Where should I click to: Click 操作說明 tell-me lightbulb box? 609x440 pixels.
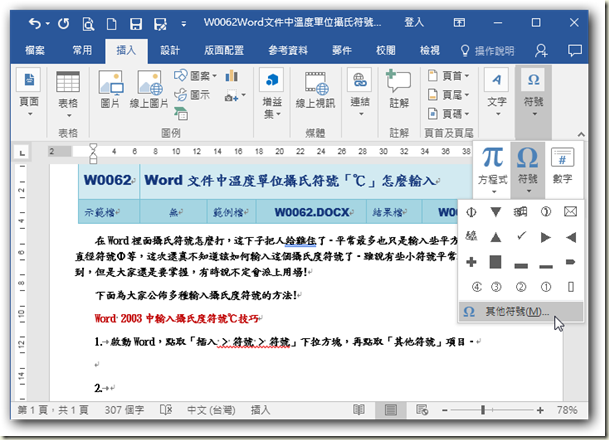tap(487, 50)
